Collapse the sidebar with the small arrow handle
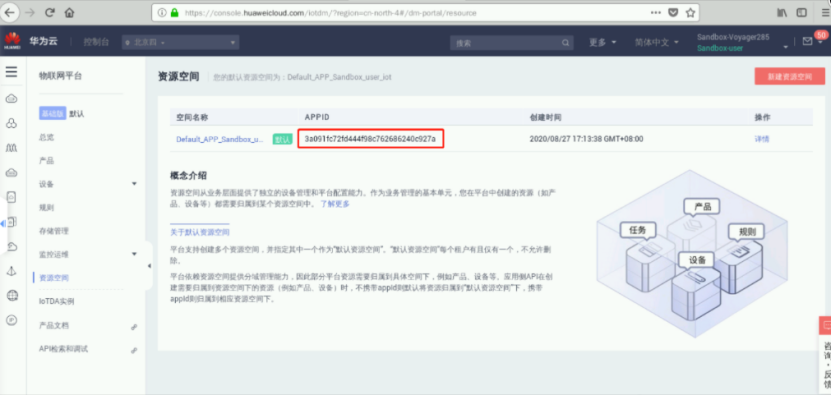 pyautogui.click(x=149, y=265)
